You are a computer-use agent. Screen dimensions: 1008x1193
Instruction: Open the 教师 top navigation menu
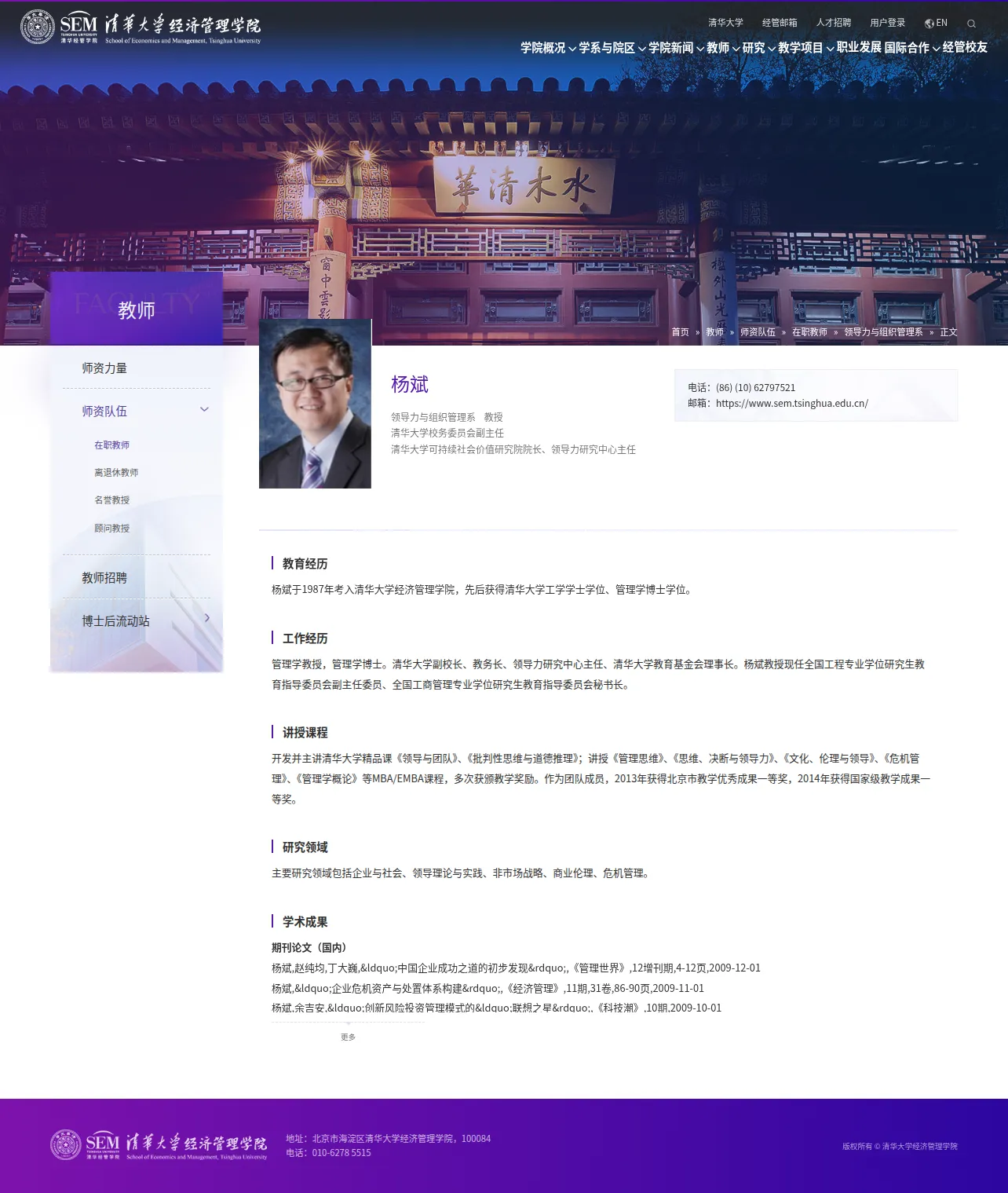[718, 48]
